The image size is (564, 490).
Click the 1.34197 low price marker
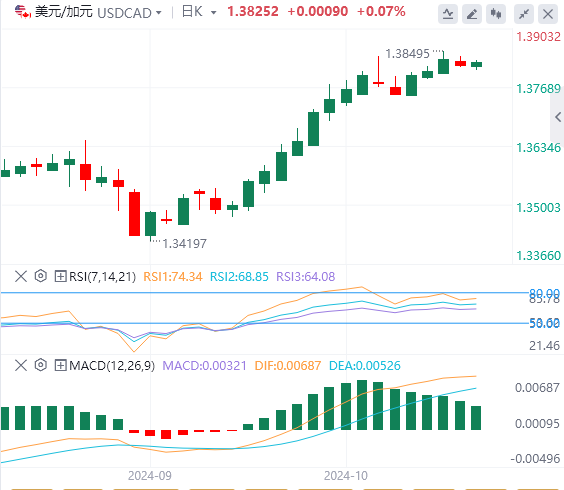[x=185, y=244]
